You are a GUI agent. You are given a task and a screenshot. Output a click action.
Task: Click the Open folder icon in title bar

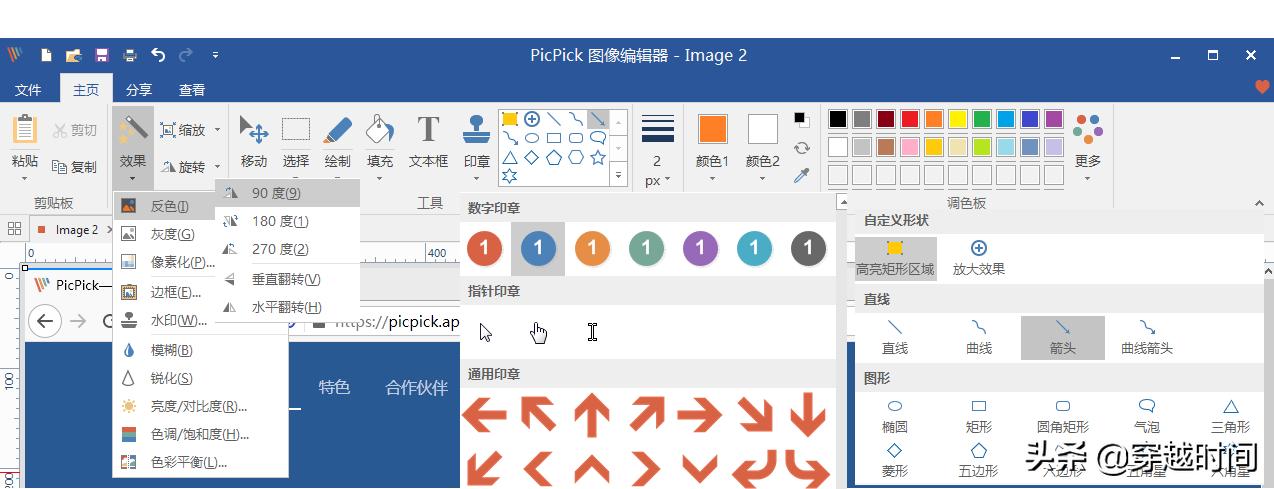pos(73,55)
